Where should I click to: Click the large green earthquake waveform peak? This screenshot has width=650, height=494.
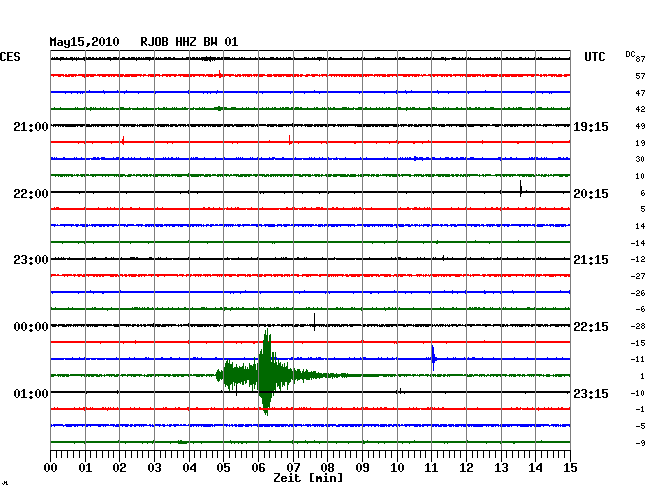[x=266, y=371]
